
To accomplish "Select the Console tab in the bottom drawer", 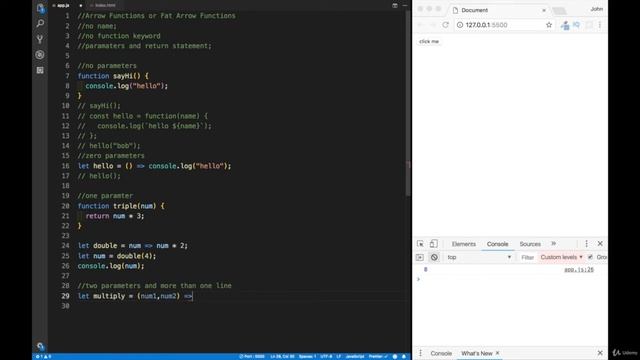I will point(441,353).
